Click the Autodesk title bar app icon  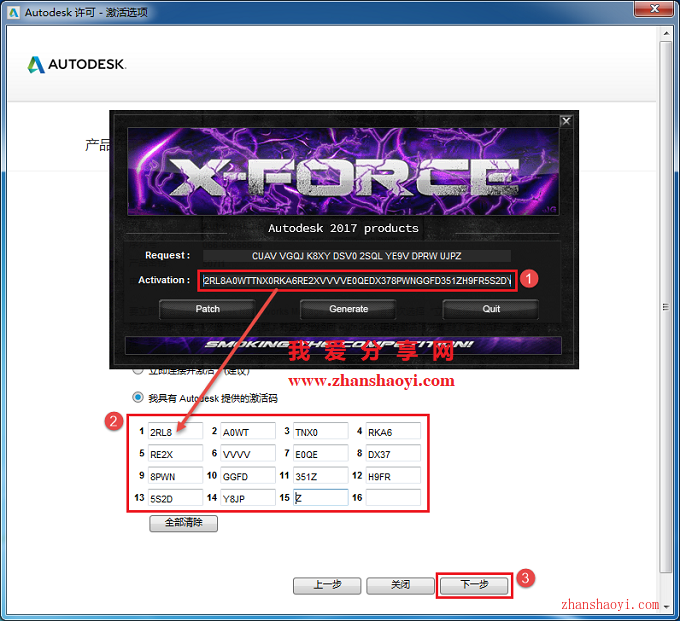click(14, 12)
